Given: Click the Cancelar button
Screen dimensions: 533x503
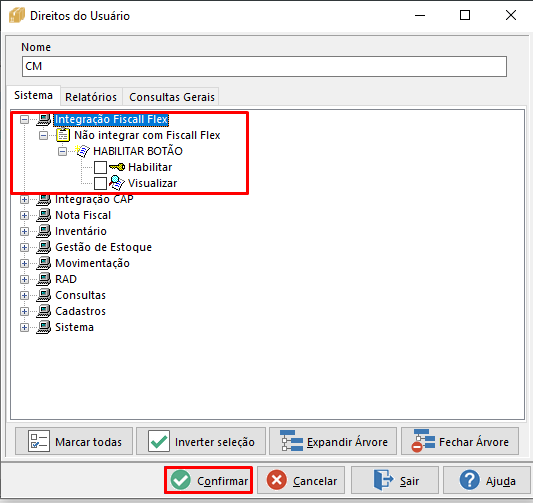Looking at the screenshot, I should click(x=301, y=480).
